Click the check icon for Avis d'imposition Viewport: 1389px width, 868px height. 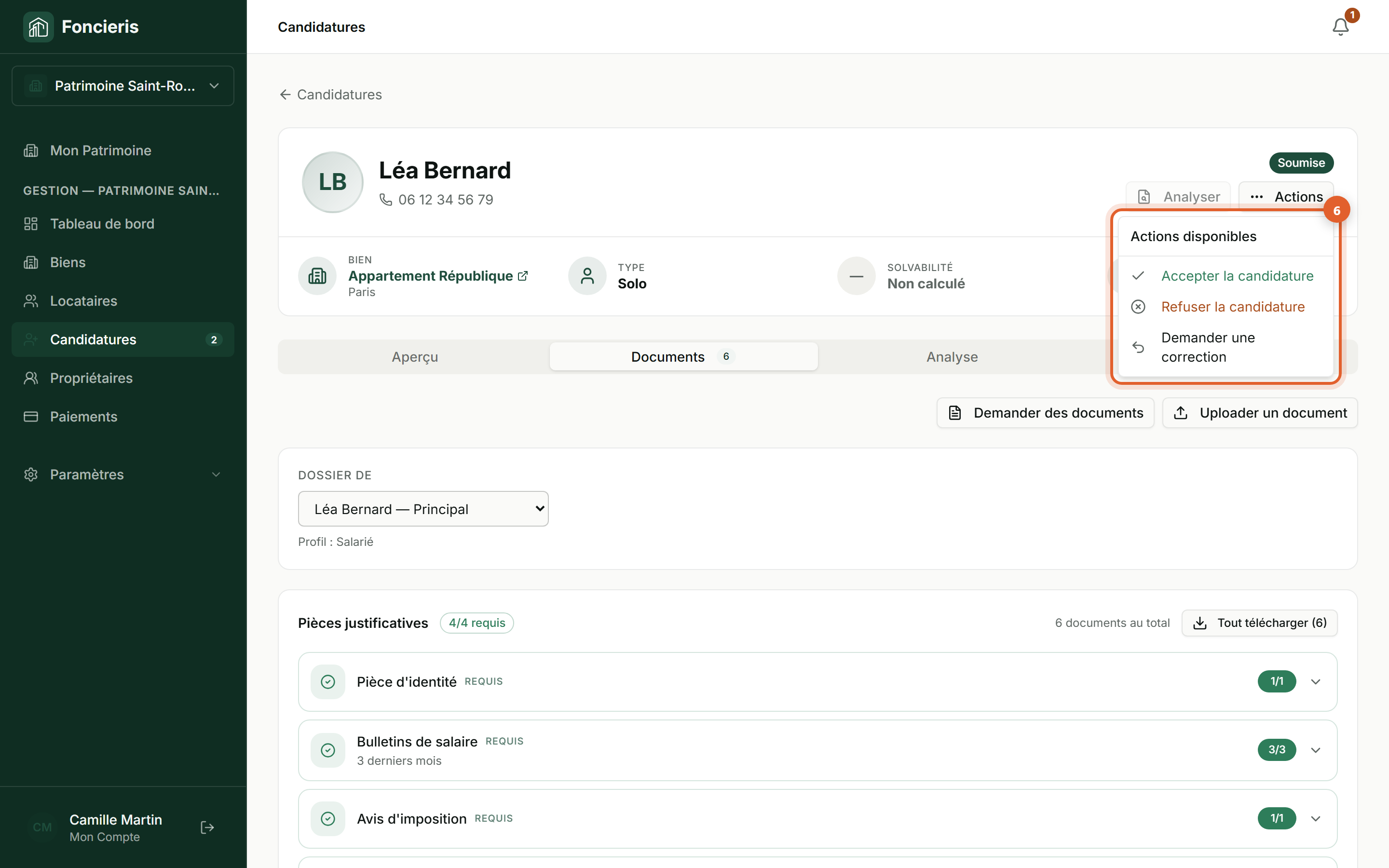click(328, 818)
